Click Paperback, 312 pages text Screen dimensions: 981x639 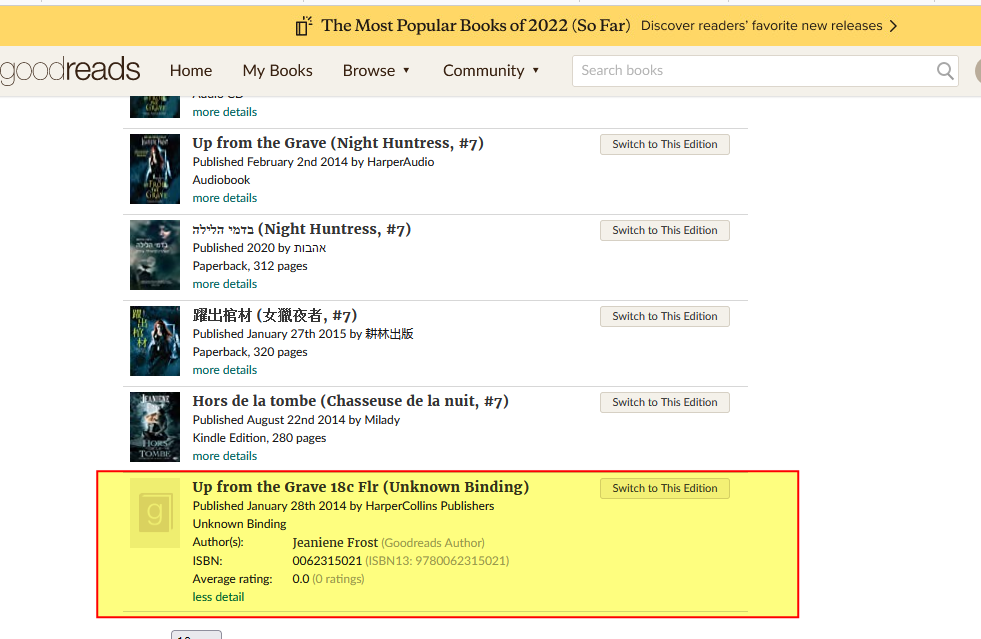click(250, 266)
